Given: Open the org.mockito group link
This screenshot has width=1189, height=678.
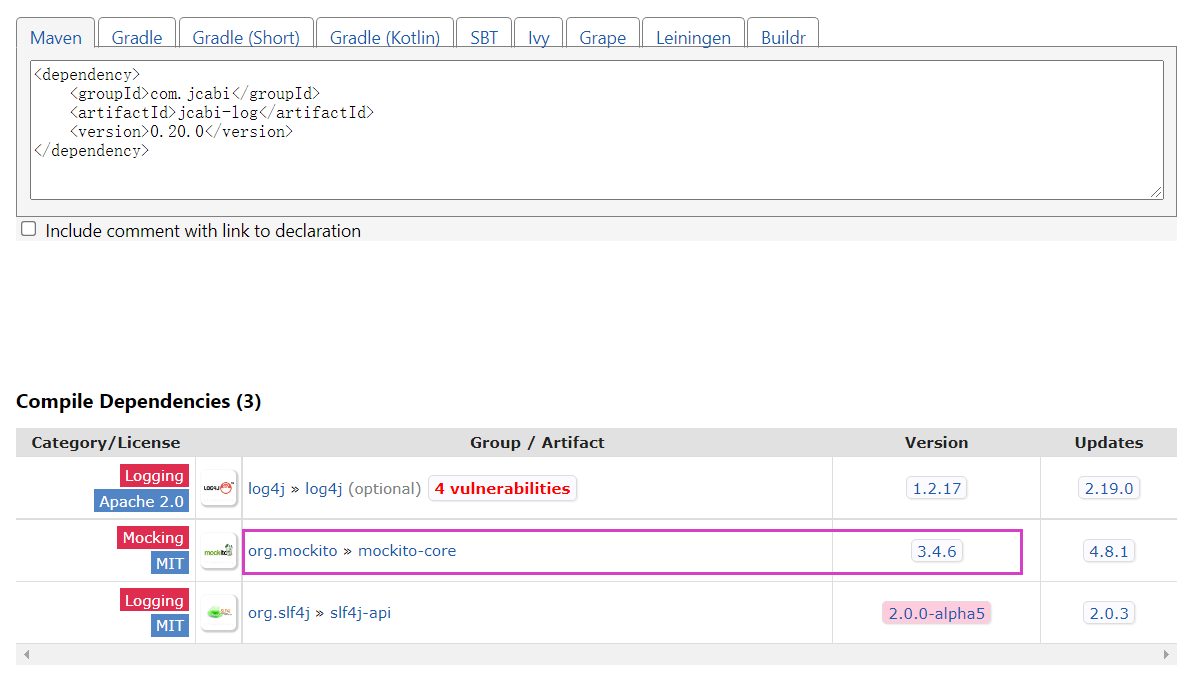Looking at the screenshot, I should (x=293, y=551).
